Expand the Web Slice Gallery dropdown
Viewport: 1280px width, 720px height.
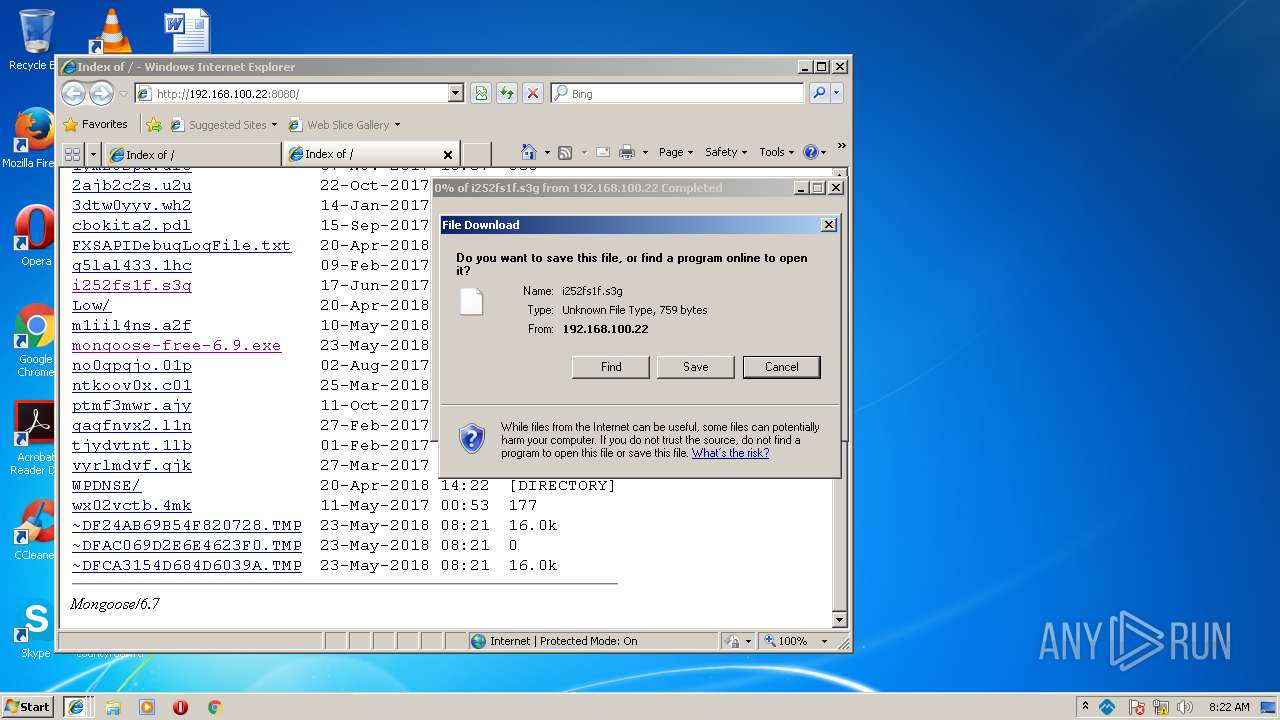[x=397, y=125]
